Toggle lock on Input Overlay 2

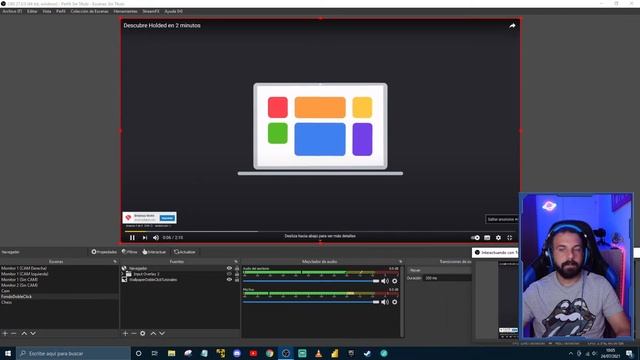(237, 274)
